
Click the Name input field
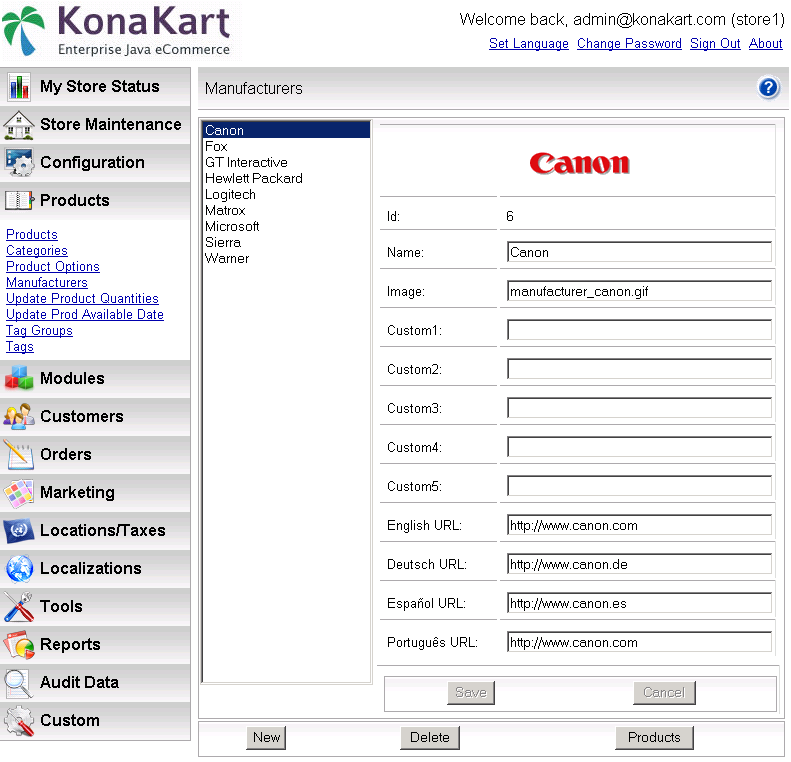click(639, 252)
